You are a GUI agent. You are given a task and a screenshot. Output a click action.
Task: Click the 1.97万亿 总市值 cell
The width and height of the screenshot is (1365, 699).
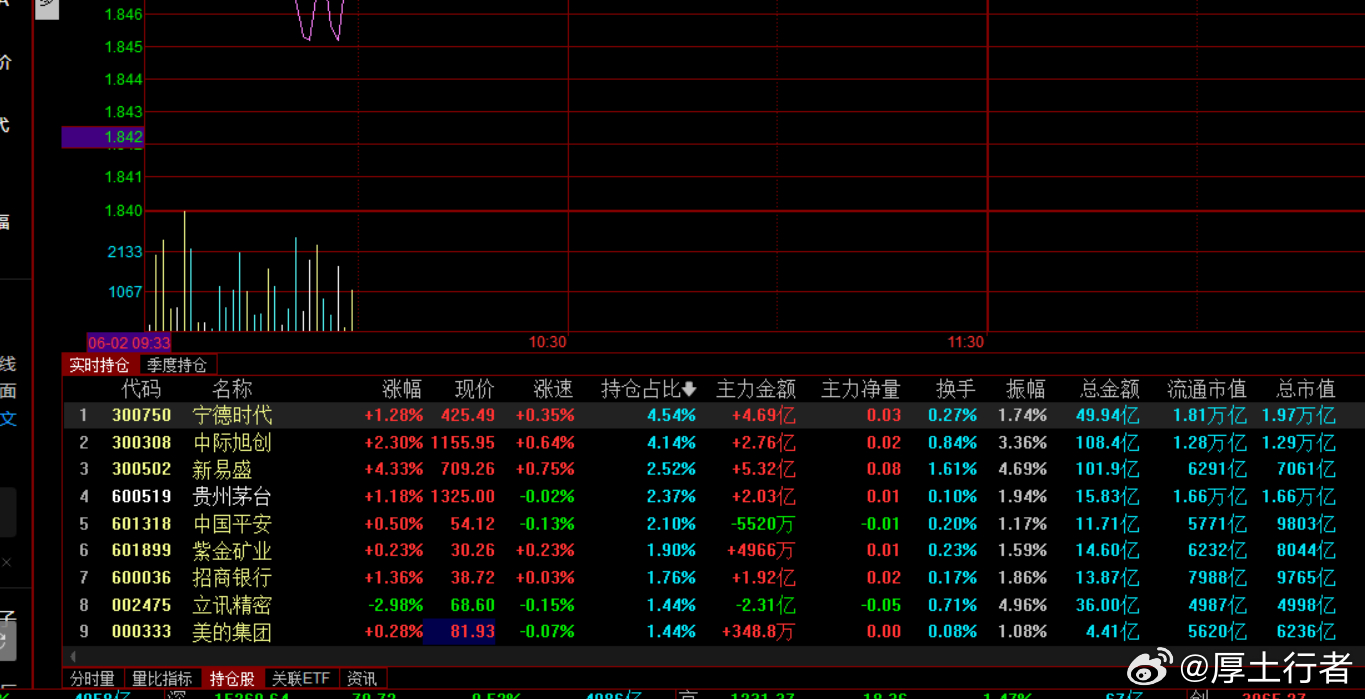(x=1298, y=415)
